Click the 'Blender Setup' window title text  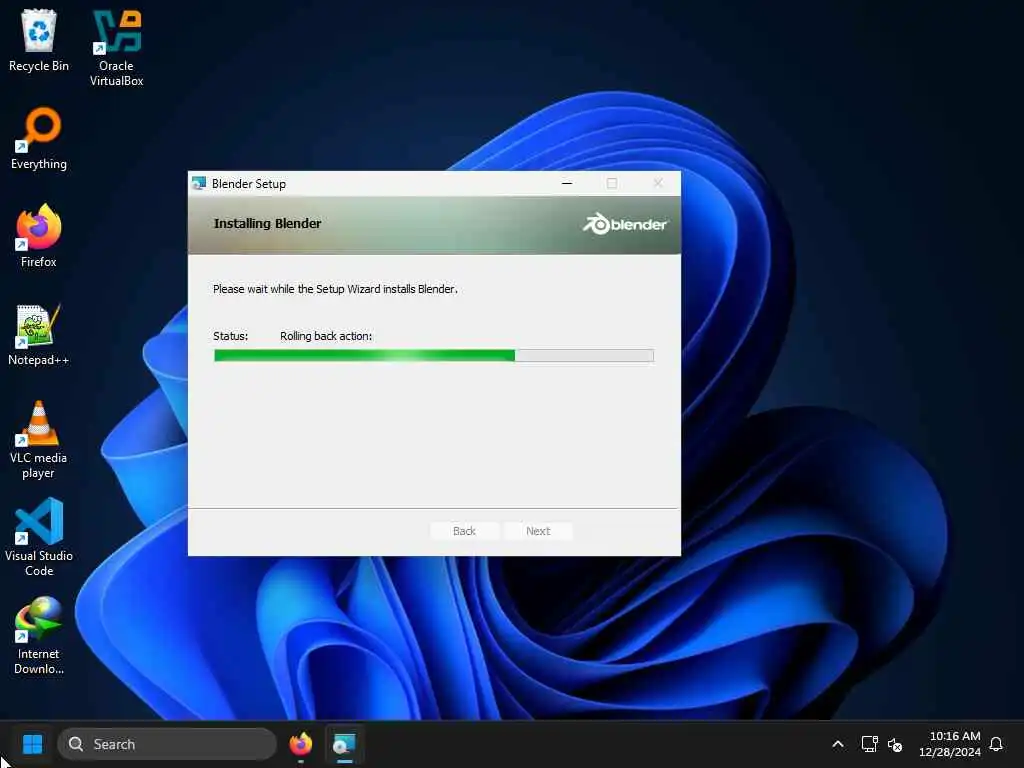(x=249, y=184)
